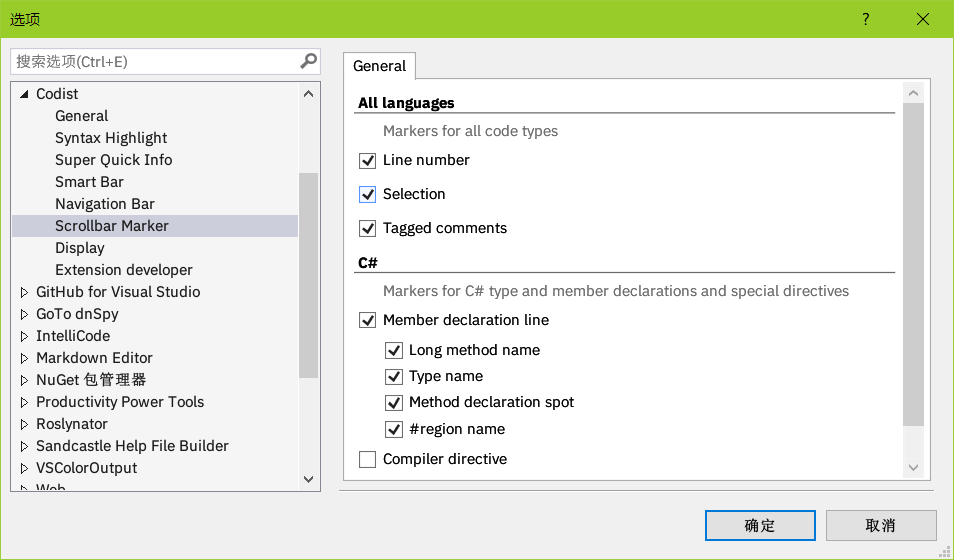Click settings panel scrollbar up arrow
954x560 pixels.
point(913,93)
